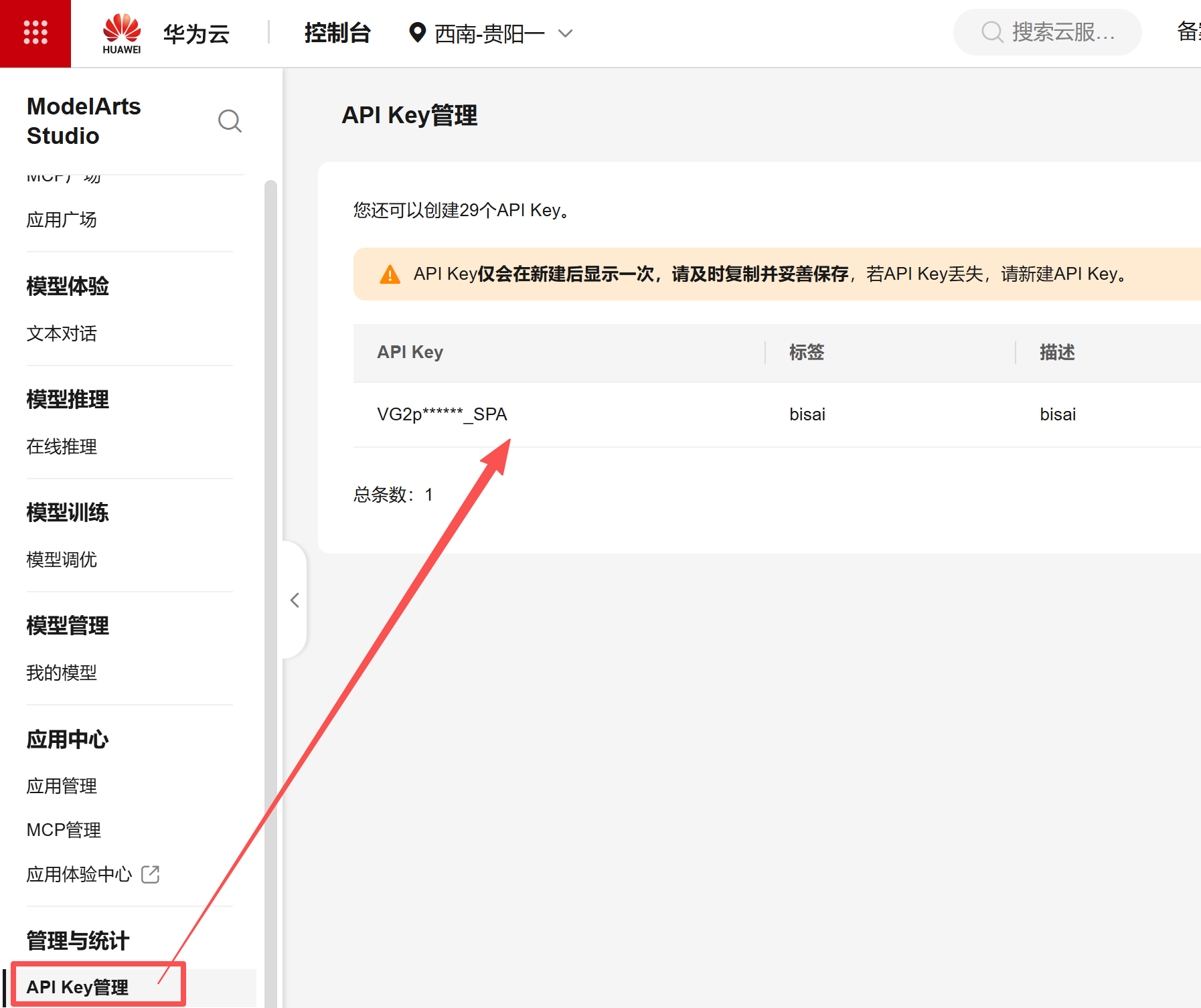Select API Key管理 in the sidebar

pyautogui.click(x=77, y=987)
